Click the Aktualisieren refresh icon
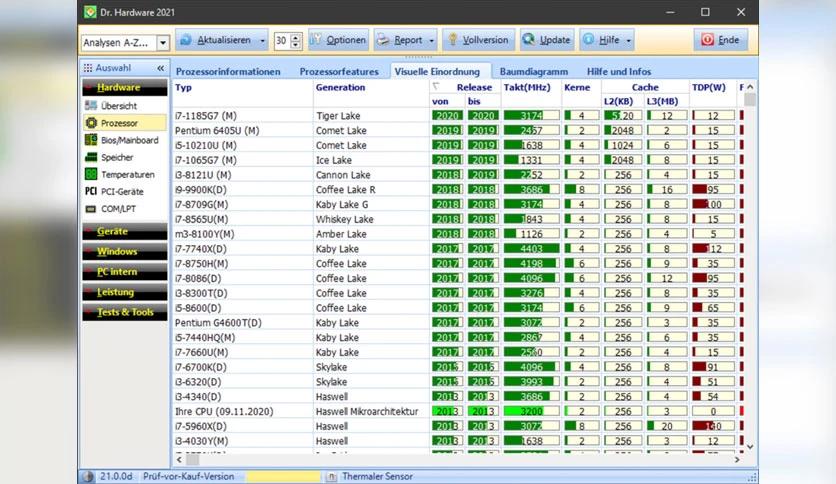The width and height of the screenshot is (836, 484). pyautogui.click(x=186, y=40)
